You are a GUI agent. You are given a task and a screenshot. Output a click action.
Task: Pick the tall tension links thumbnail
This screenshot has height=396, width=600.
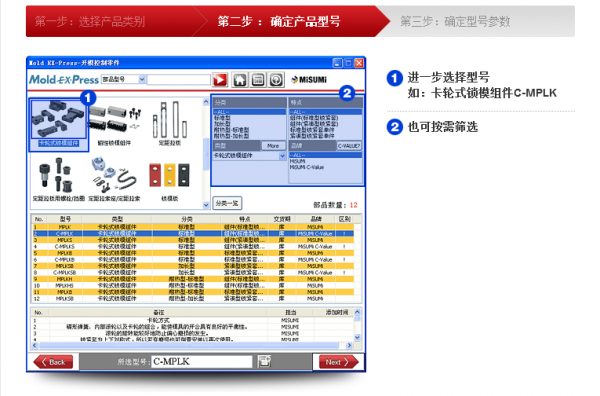coord(170,123)
